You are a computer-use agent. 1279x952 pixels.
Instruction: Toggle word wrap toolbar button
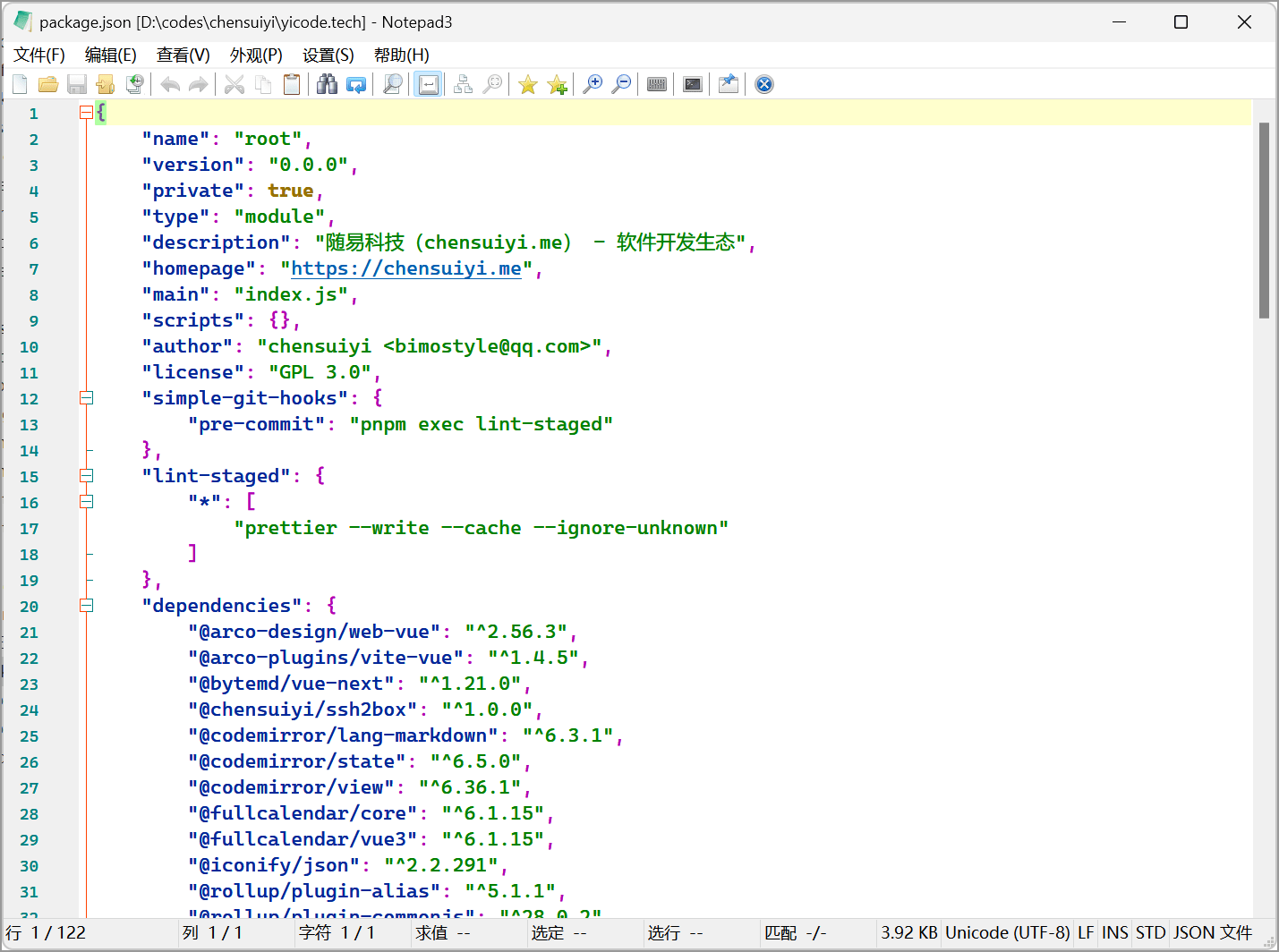click(428, 84)
